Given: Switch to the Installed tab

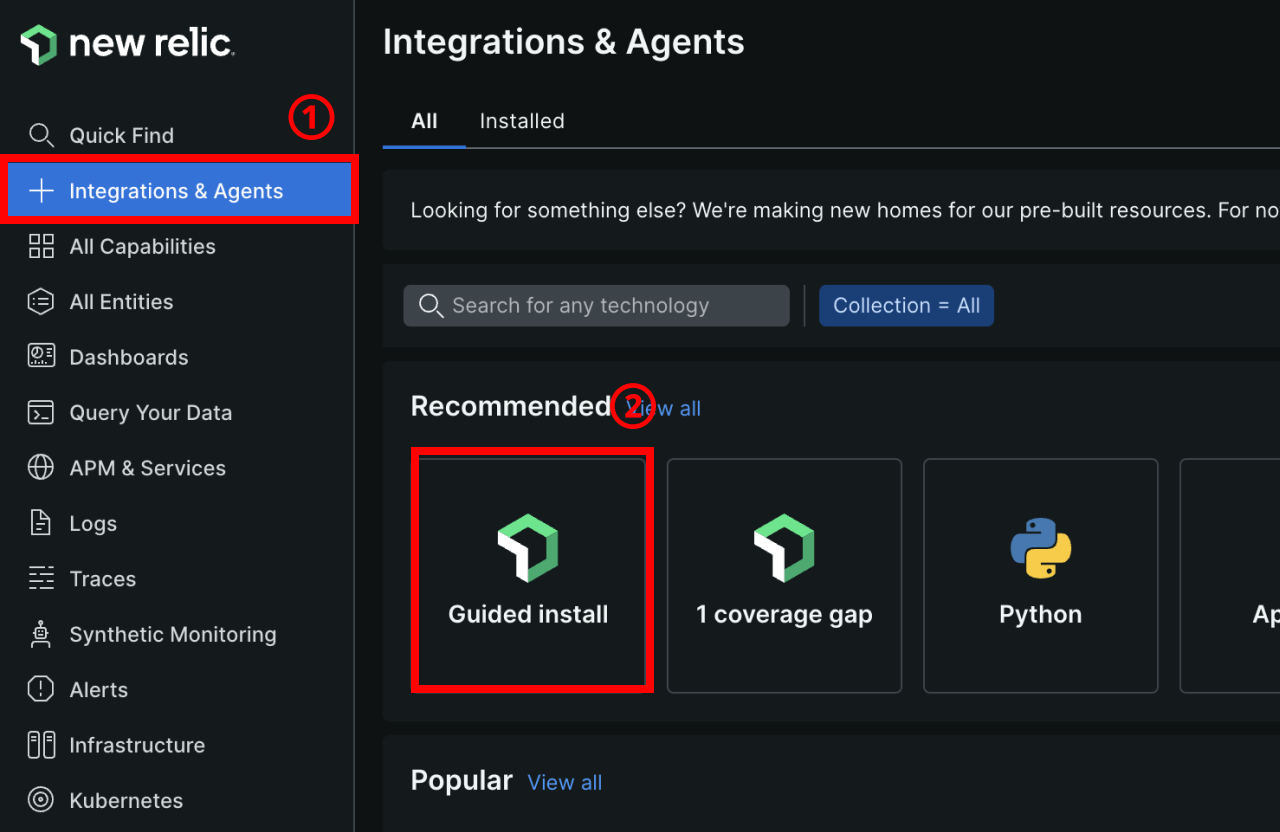Looking at the screenshot, I should [521, 120].
